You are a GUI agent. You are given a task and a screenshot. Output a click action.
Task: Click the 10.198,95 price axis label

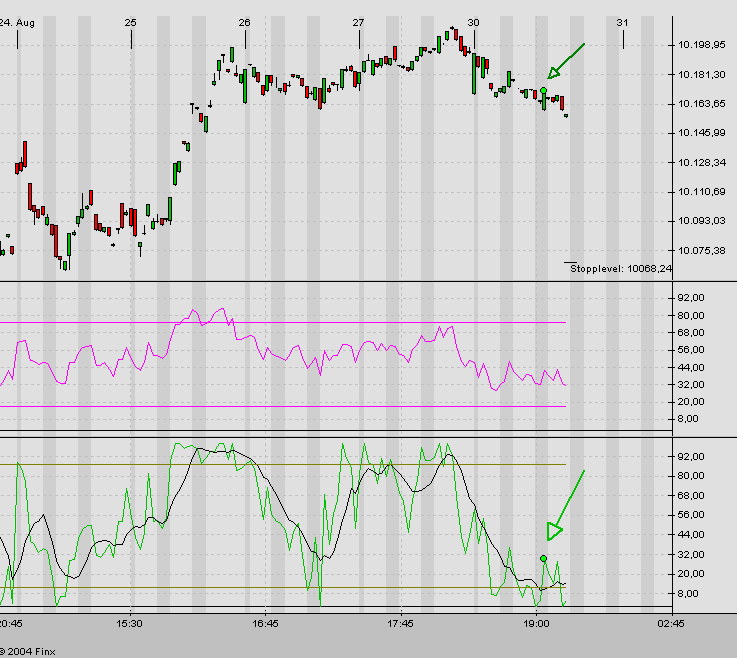701,45
